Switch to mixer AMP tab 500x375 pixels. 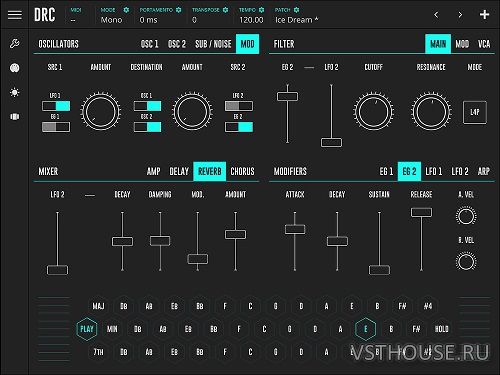153,171
